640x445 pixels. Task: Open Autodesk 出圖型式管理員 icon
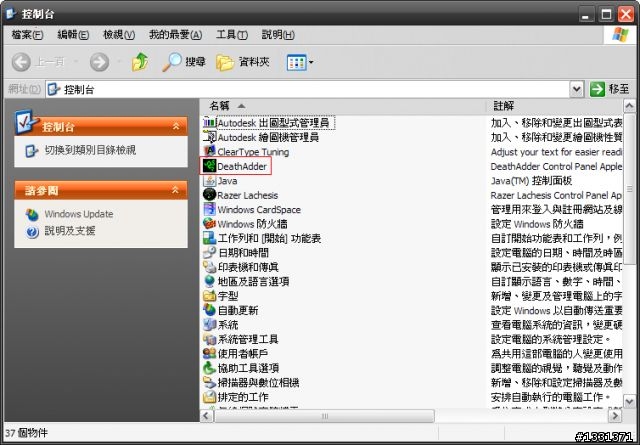[x=209, y=122]
